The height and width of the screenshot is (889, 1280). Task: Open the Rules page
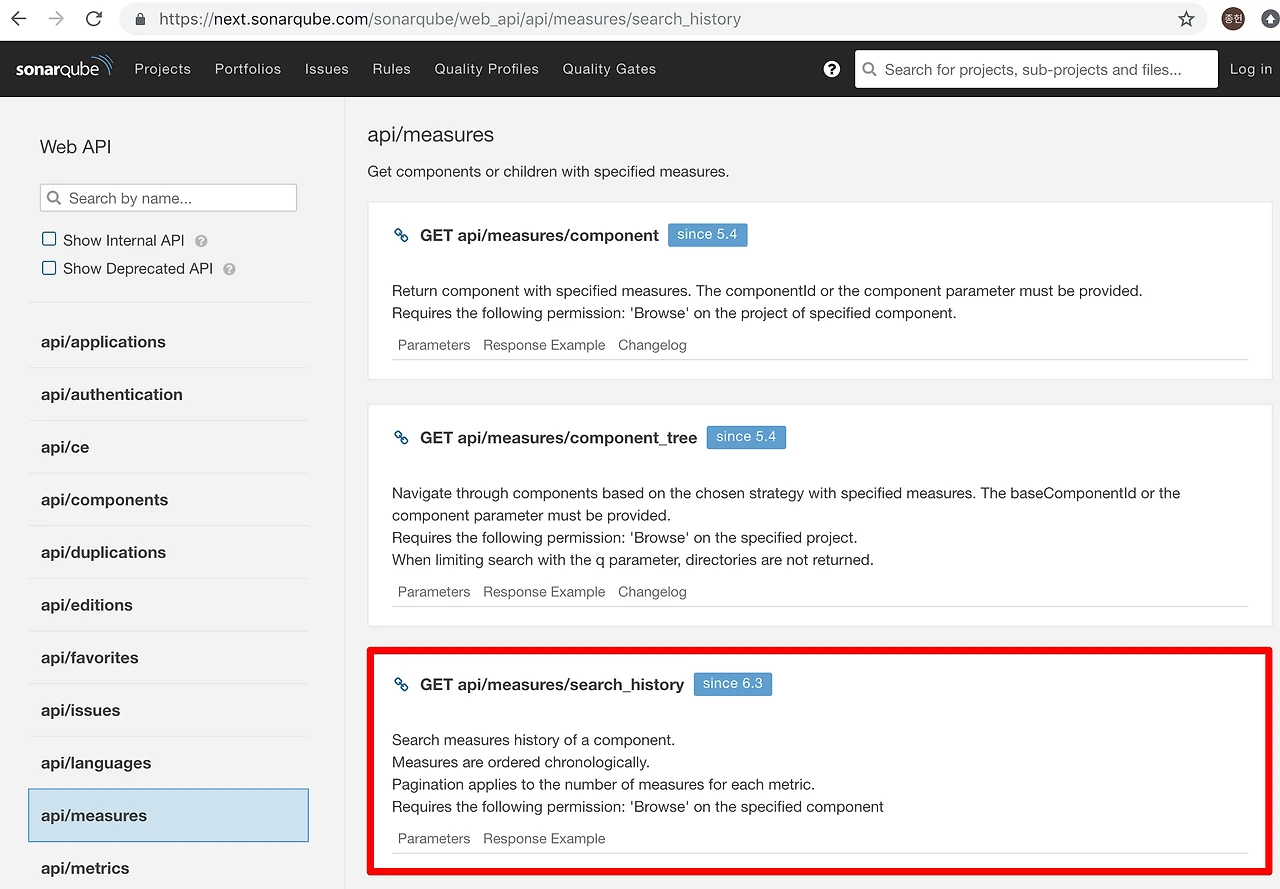[392, 69]
